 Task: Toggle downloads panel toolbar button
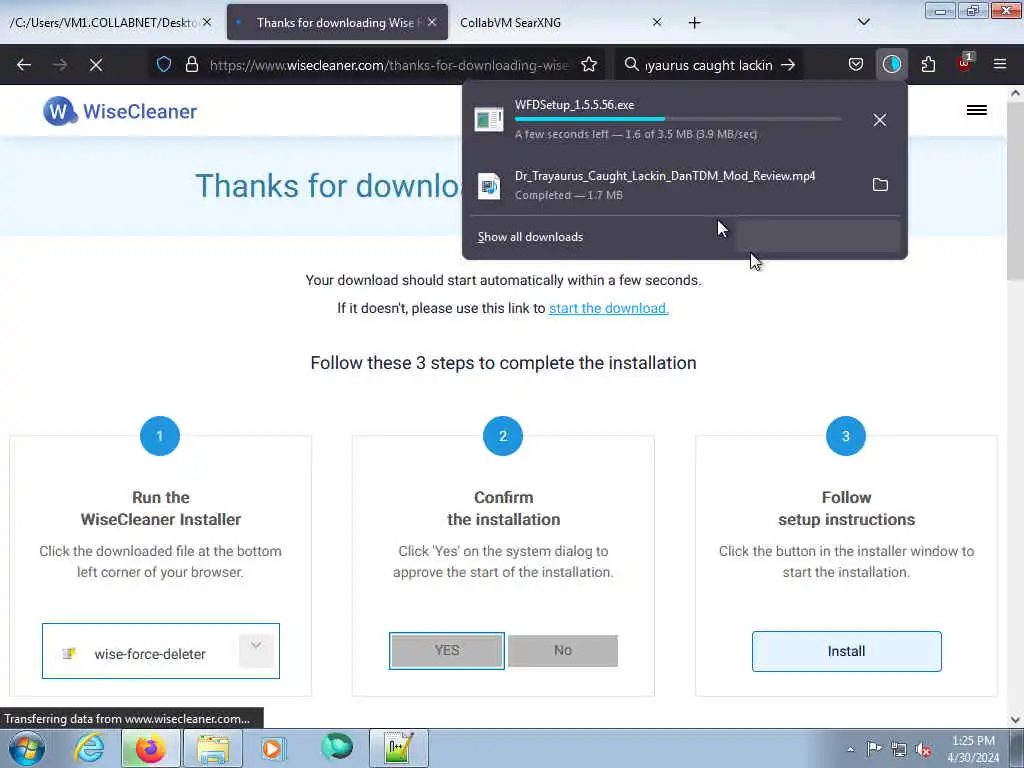click(892, 64)
